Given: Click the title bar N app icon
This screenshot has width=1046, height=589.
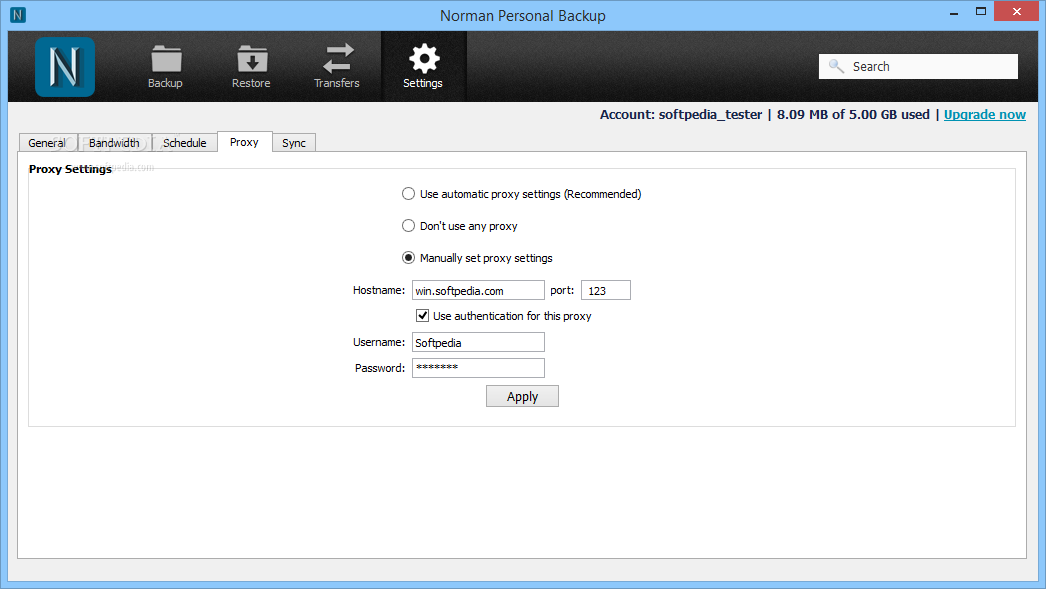Looking at the screenshot, I should coord(18,15).
